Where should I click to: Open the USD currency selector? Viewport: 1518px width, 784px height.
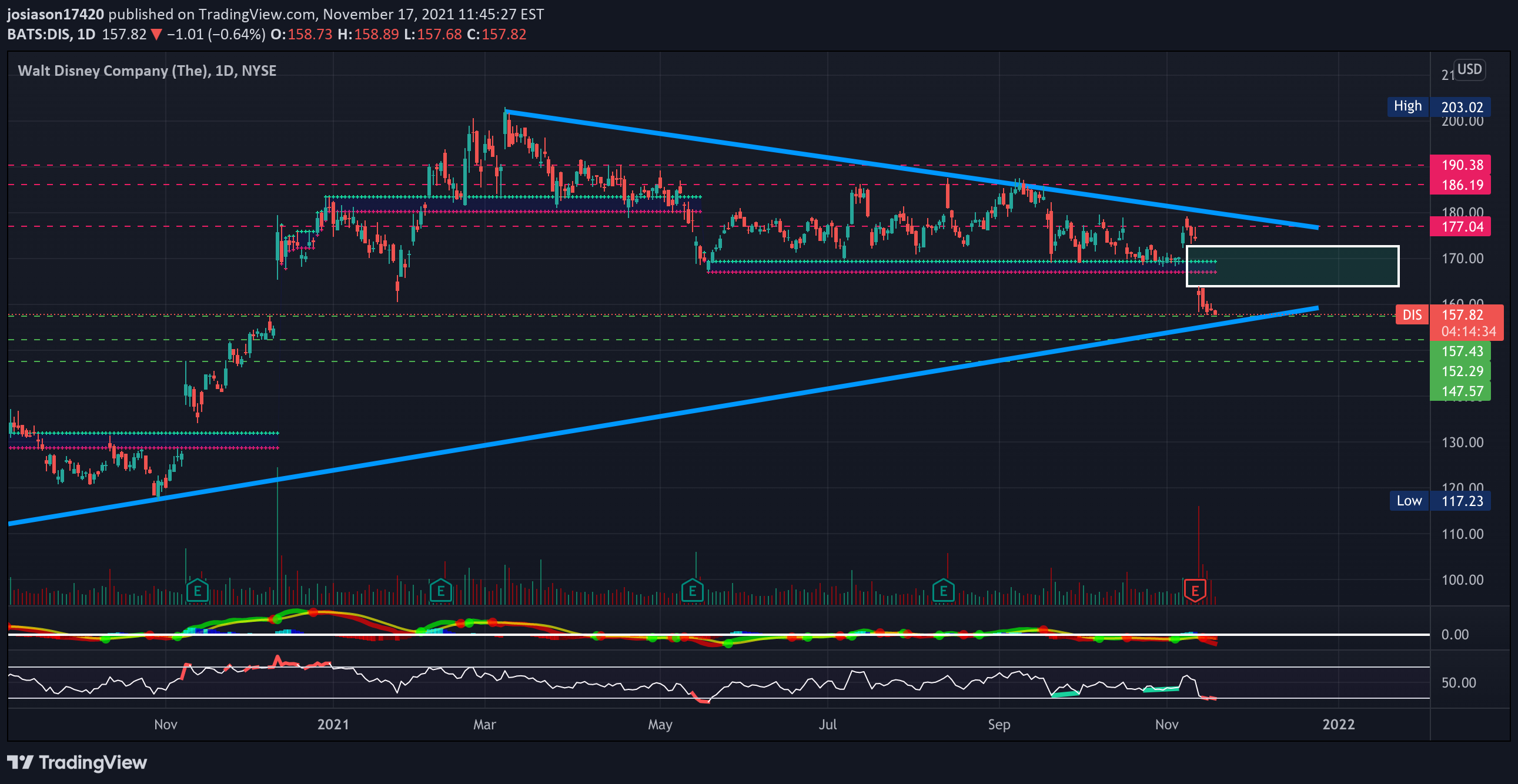coord(1469,69)
